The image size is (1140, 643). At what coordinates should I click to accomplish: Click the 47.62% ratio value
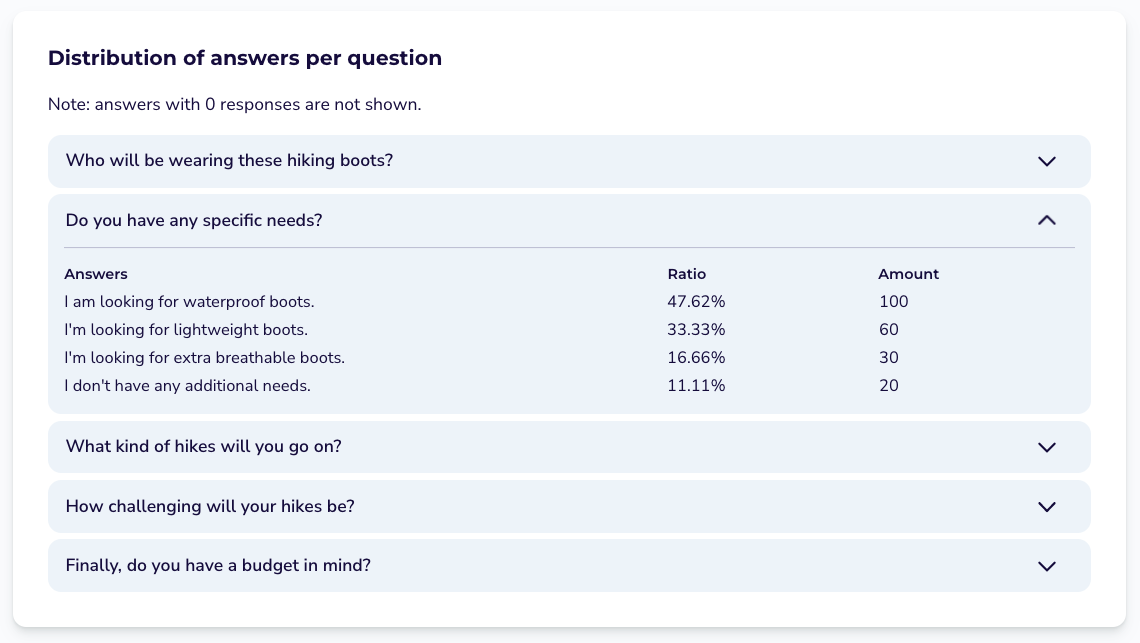(697, 302)
